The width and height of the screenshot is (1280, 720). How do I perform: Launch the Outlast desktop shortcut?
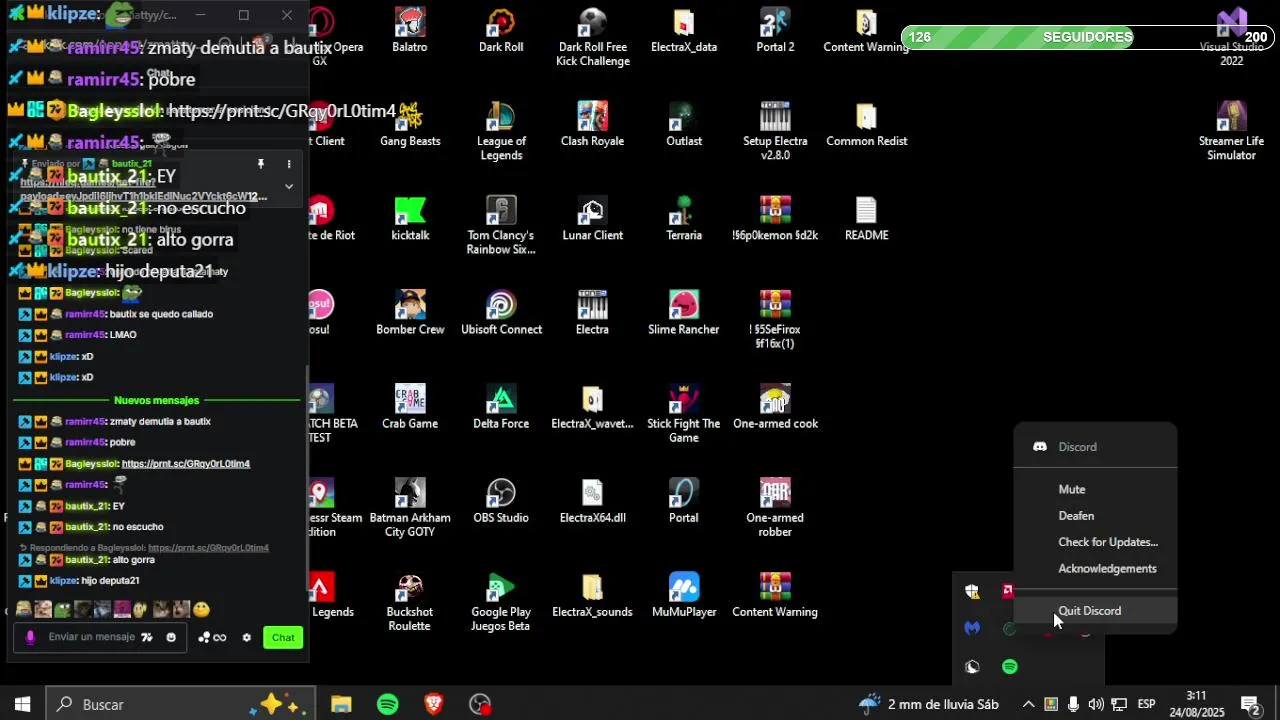coord(684,124)
